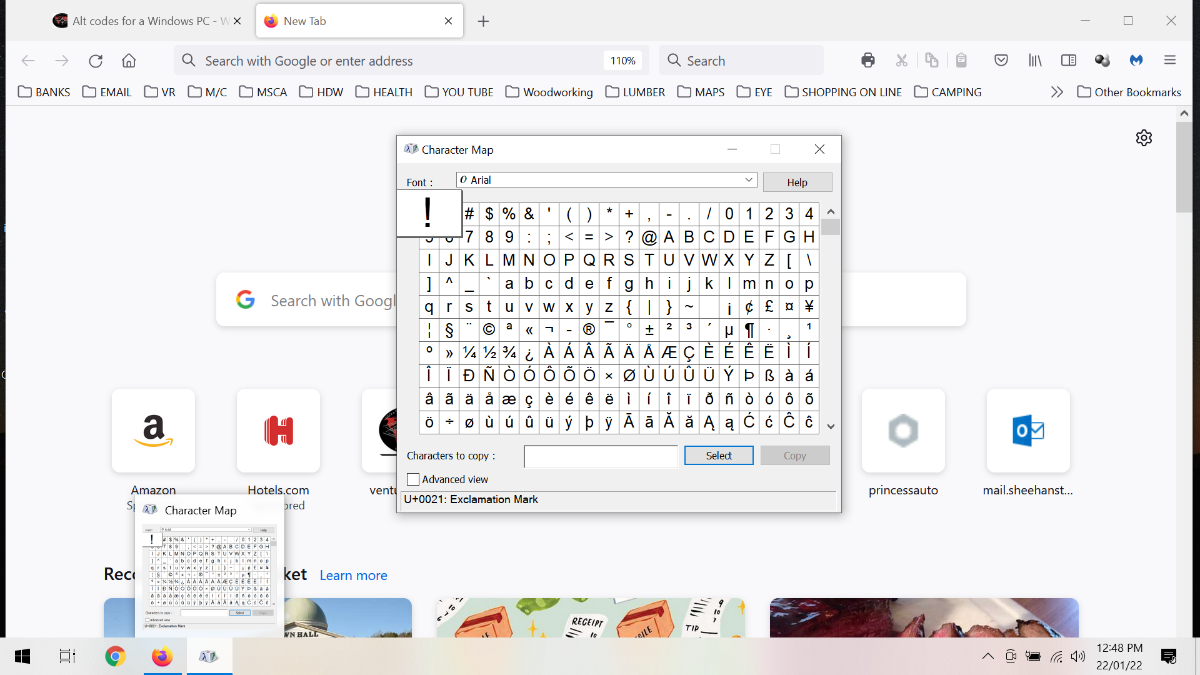The width and height of the screenshot is (1200, 675).
Task: Open the Pocket save icon
Action: pyautogui.click(x=1001, y=60)
